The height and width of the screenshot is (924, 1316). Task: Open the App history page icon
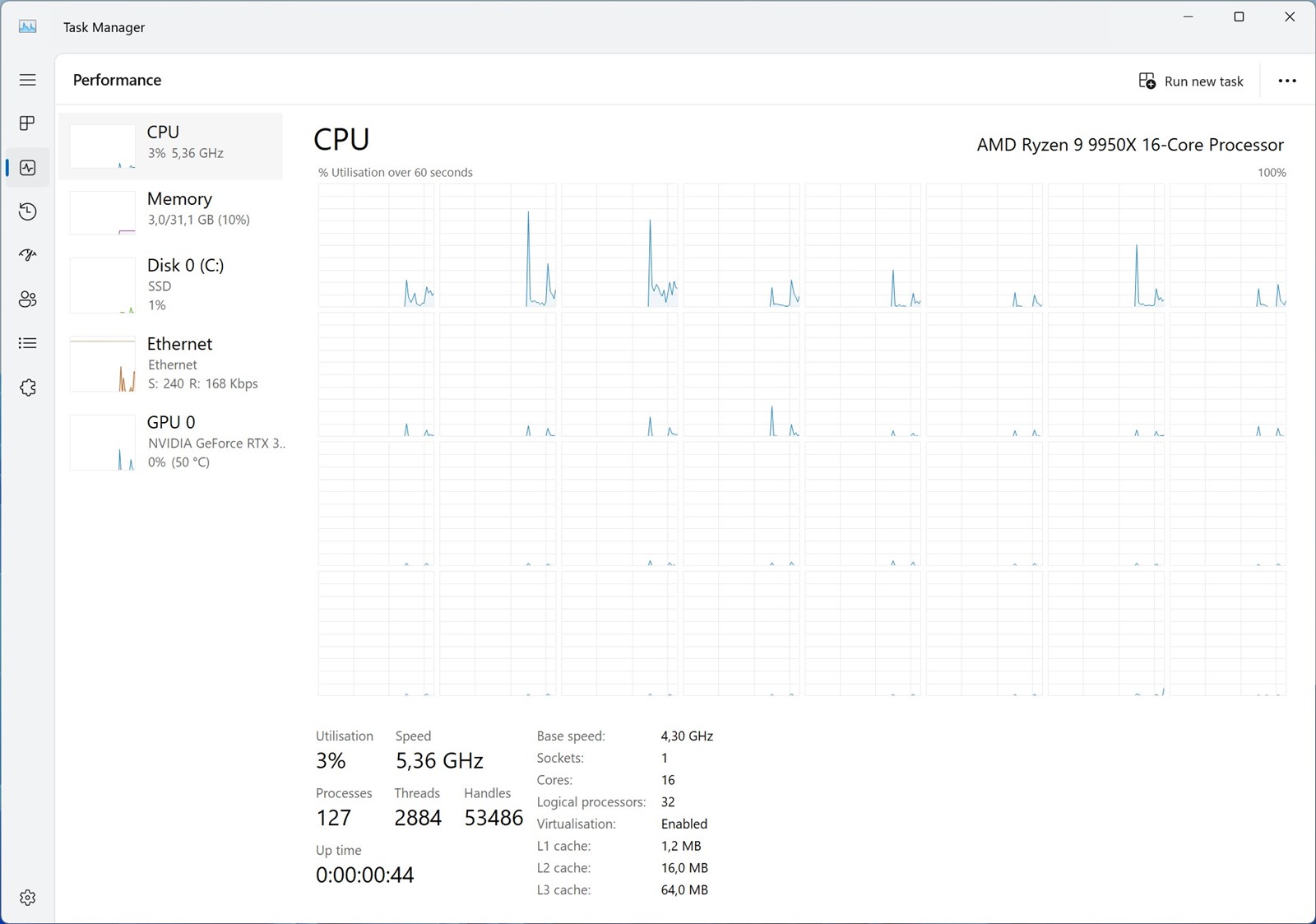pyautogui.click(x=28, y=211)
